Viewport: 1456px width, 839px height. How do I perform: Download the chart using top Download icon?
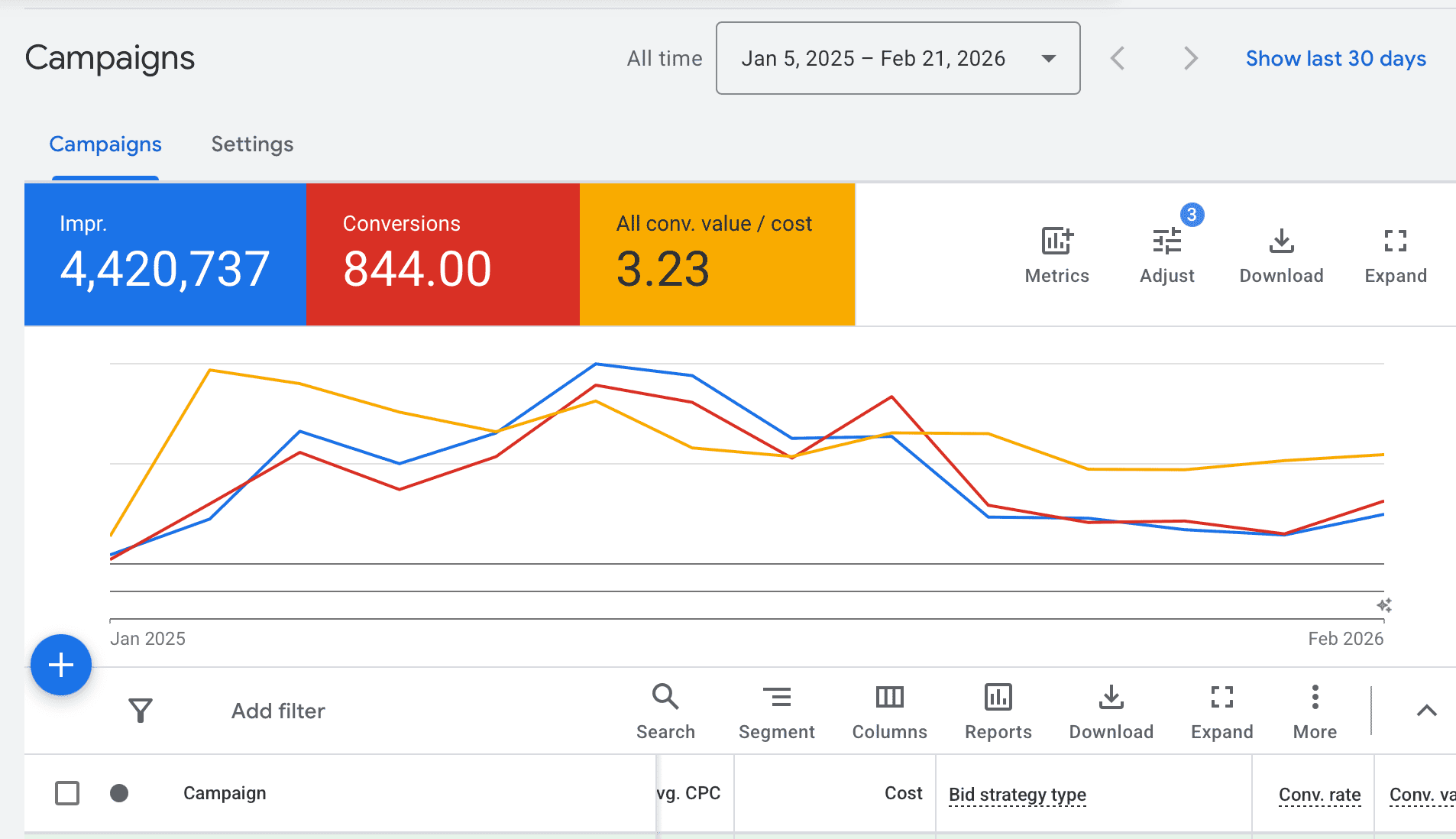(x=1281, y=241)
